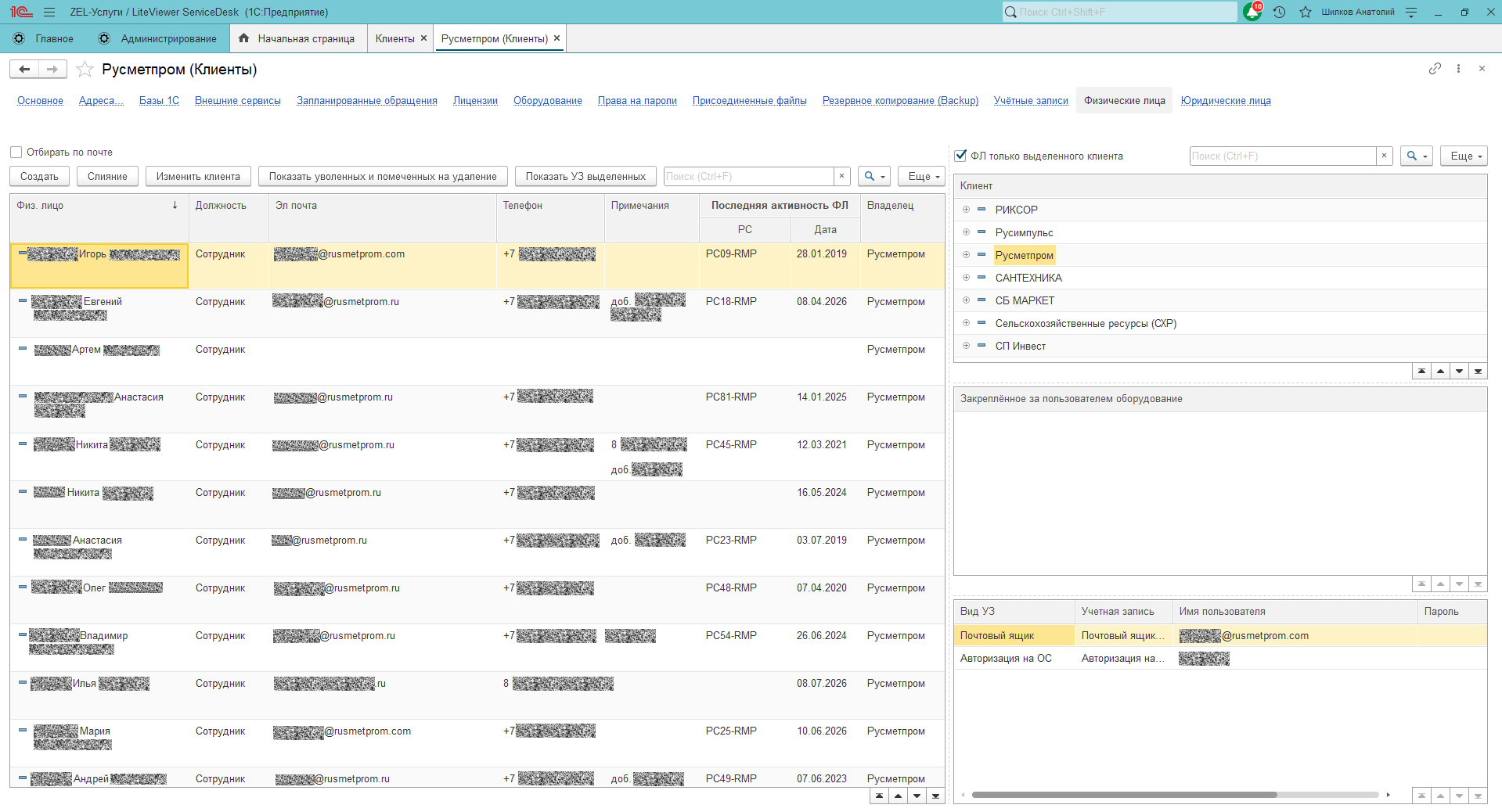Screen dimensions: 1502x812
Task: Click the Изменить клиента button
Action: 198,176
